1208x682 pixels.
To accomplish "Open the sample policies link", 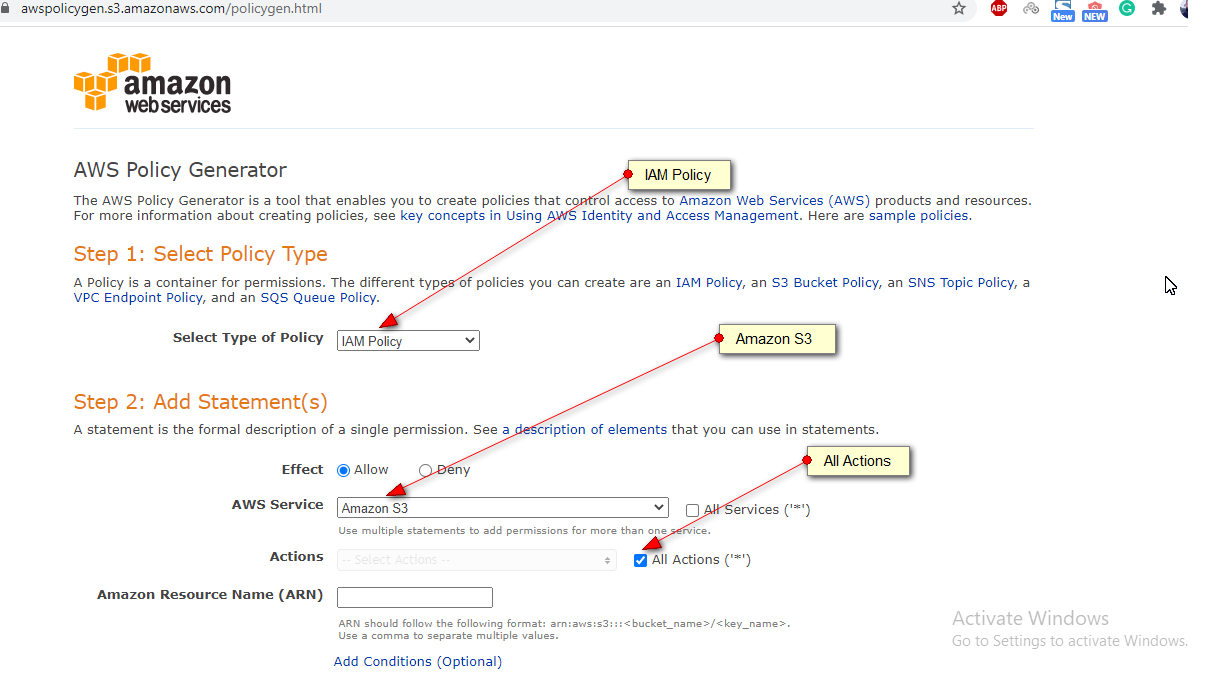I will [x=918, y=215].
